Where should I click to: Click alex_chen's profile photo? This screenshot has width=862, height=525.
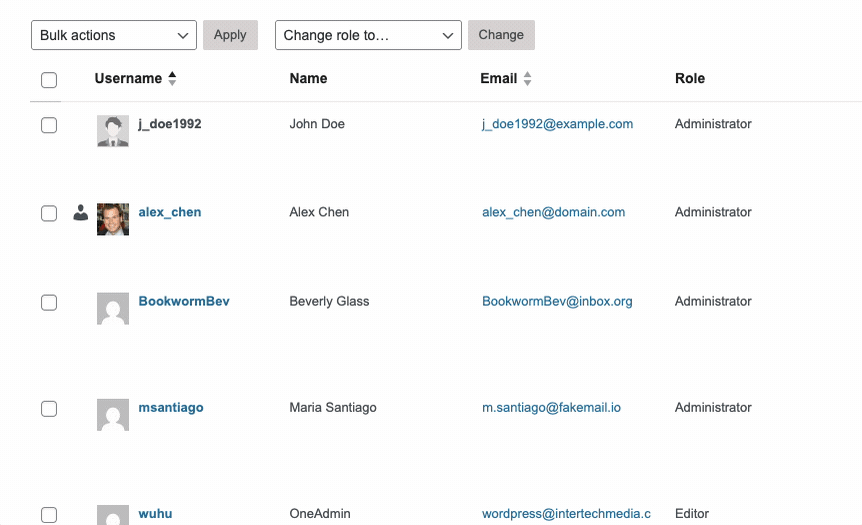pyautogui.click(x=113, y=219)
